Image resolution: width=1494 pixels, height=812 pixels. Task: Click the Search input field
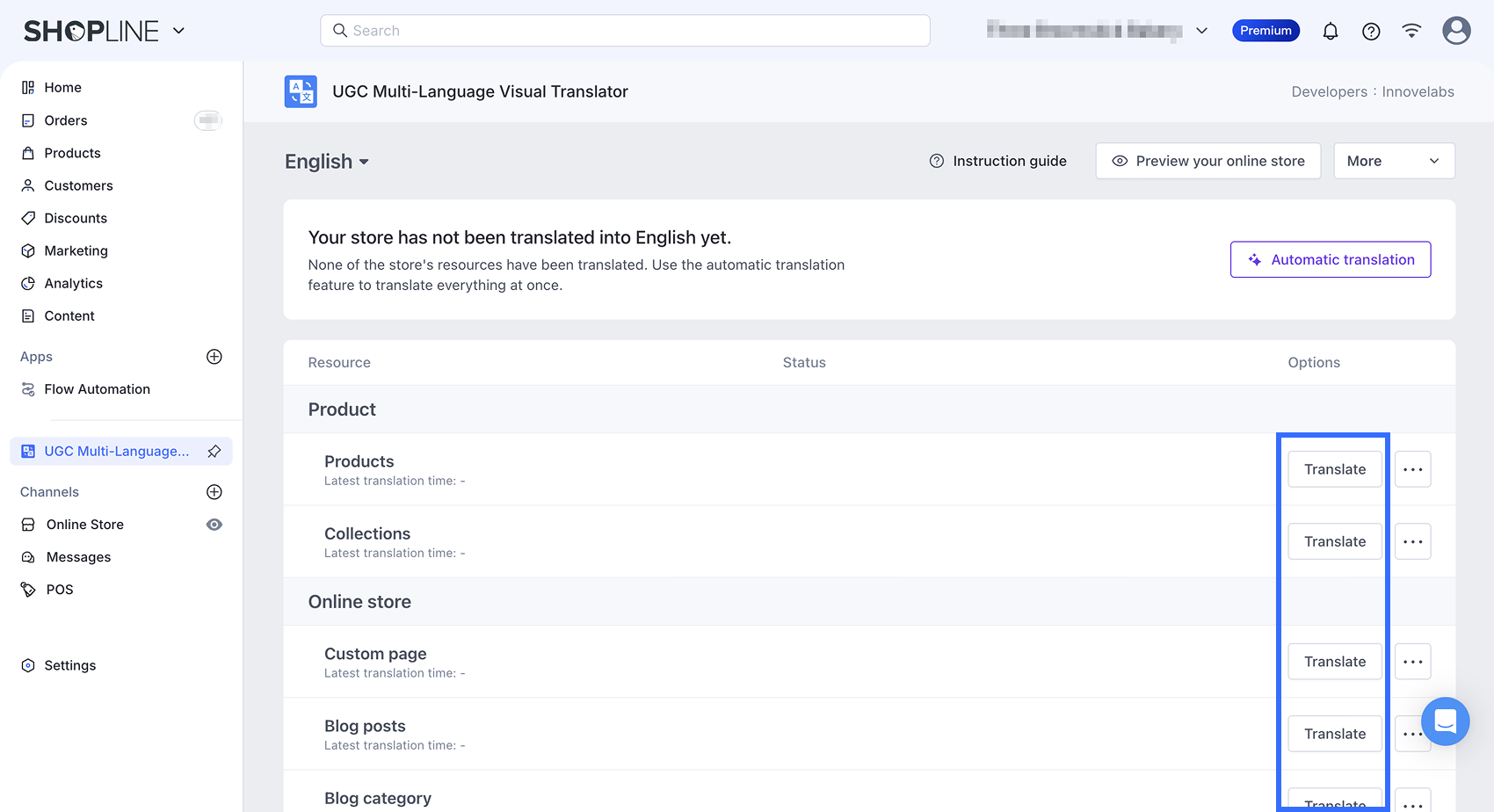coord(625,31)
